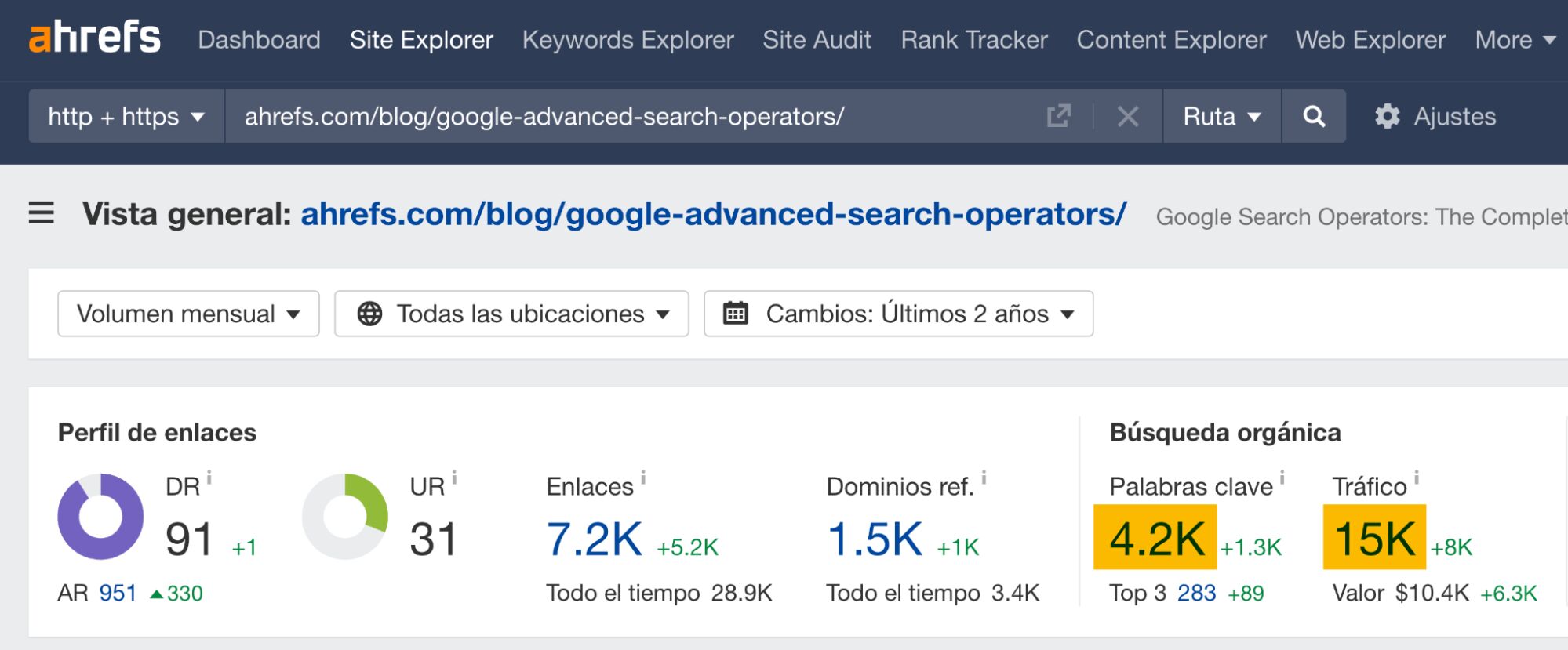Click the DR donut chart
The height and width of the screenshot is (650, 1568).
(x=100, y=517)
